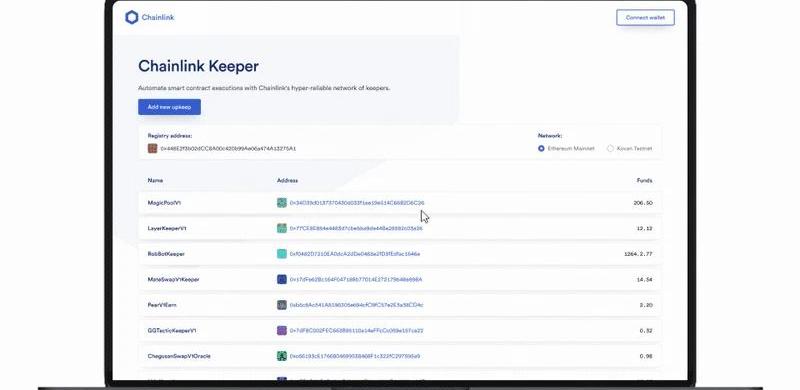Click the registry address identicon
Image resolution: width=800 pixels, height=390 pixels.
[153, 149]
